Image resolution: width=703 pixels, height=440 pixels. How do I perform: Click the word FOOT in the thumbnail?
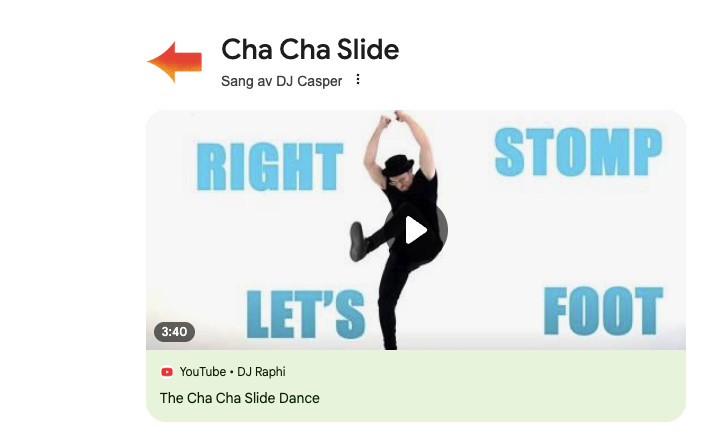603,311
